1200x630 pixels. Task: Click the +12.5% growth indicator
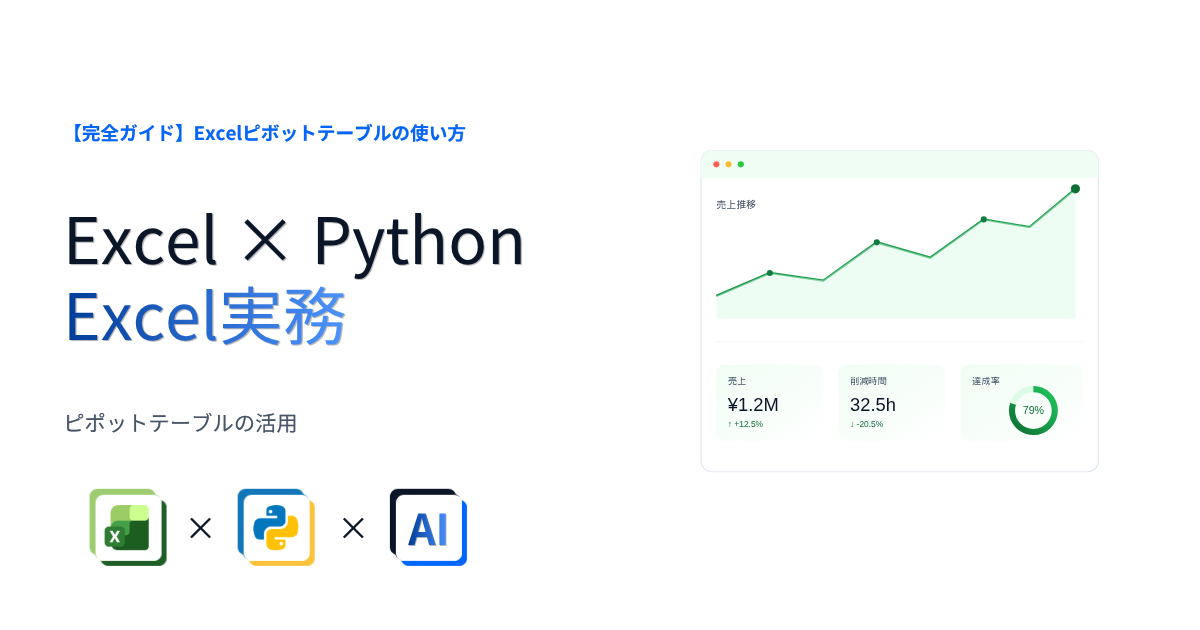pyautogui.click(x=745, y=424)
